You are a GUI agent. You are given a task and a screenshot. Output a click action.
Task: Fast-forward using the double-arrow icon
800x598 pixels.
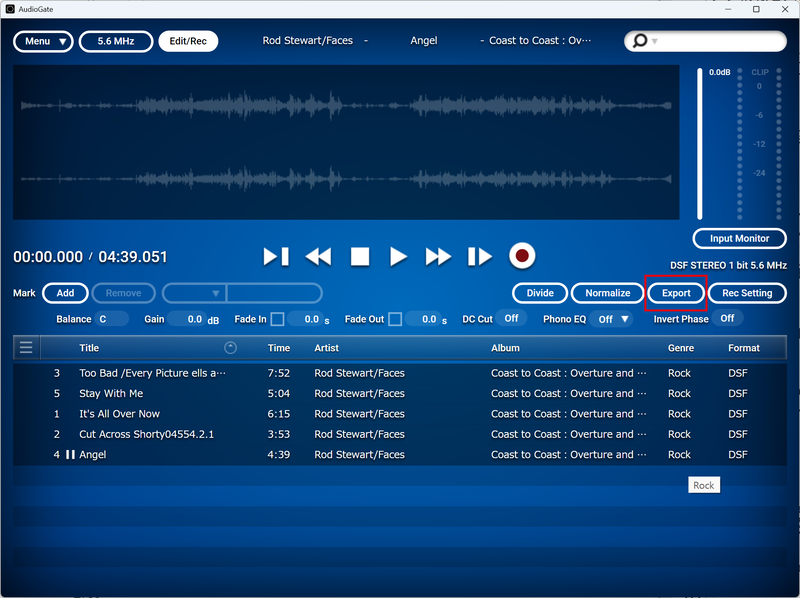click(438, 256)
